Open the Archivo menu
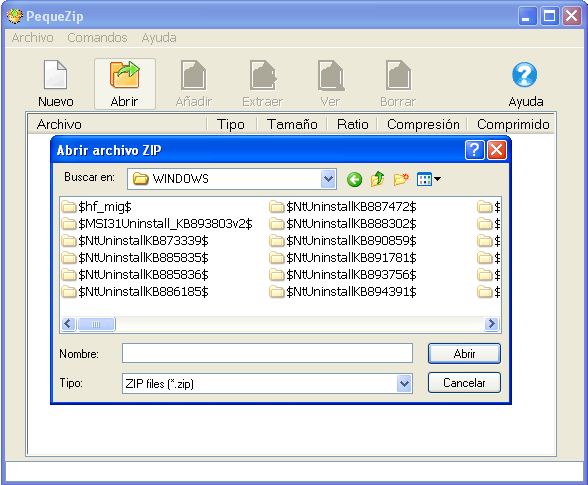This screenshot has width=588, height=485. 33,38
